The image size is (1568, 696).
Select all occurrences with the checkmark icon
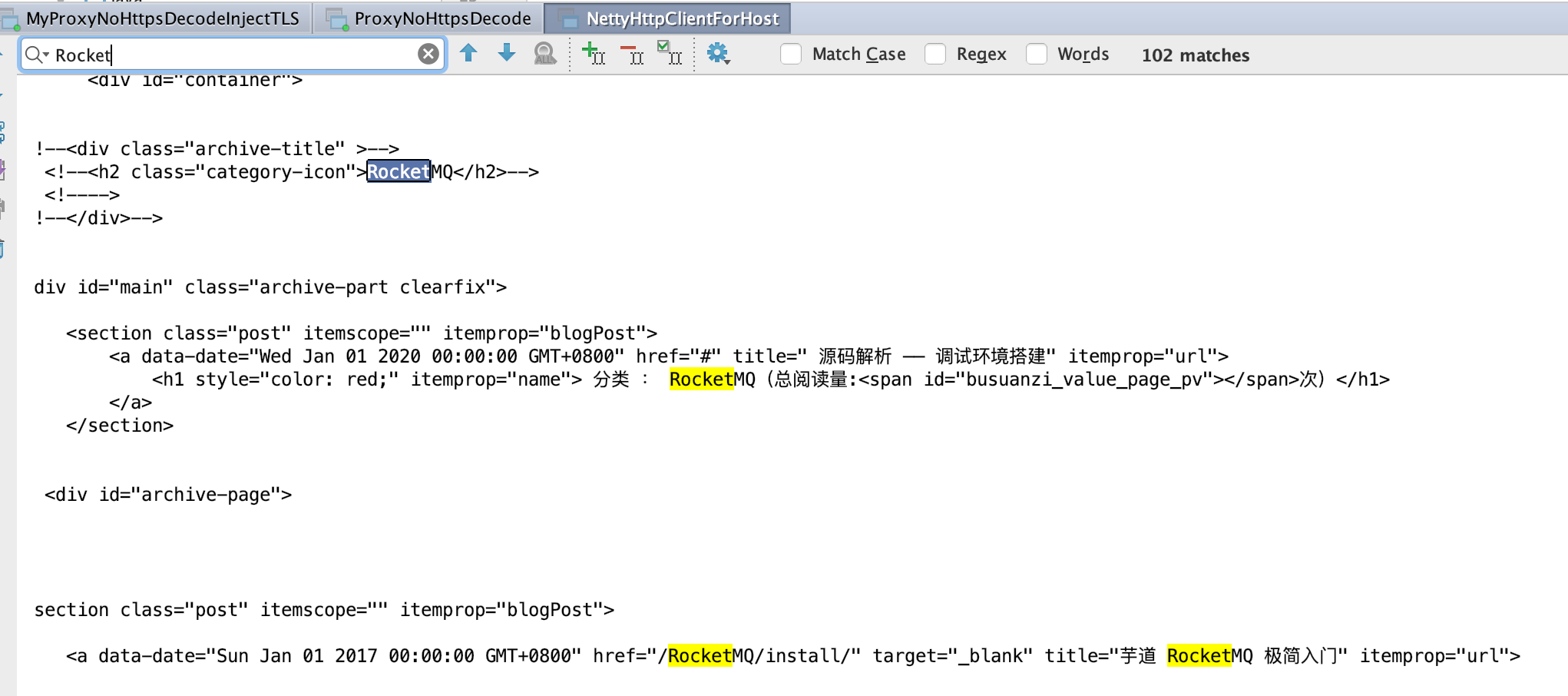pyautogui.click(x=670, y=53)
